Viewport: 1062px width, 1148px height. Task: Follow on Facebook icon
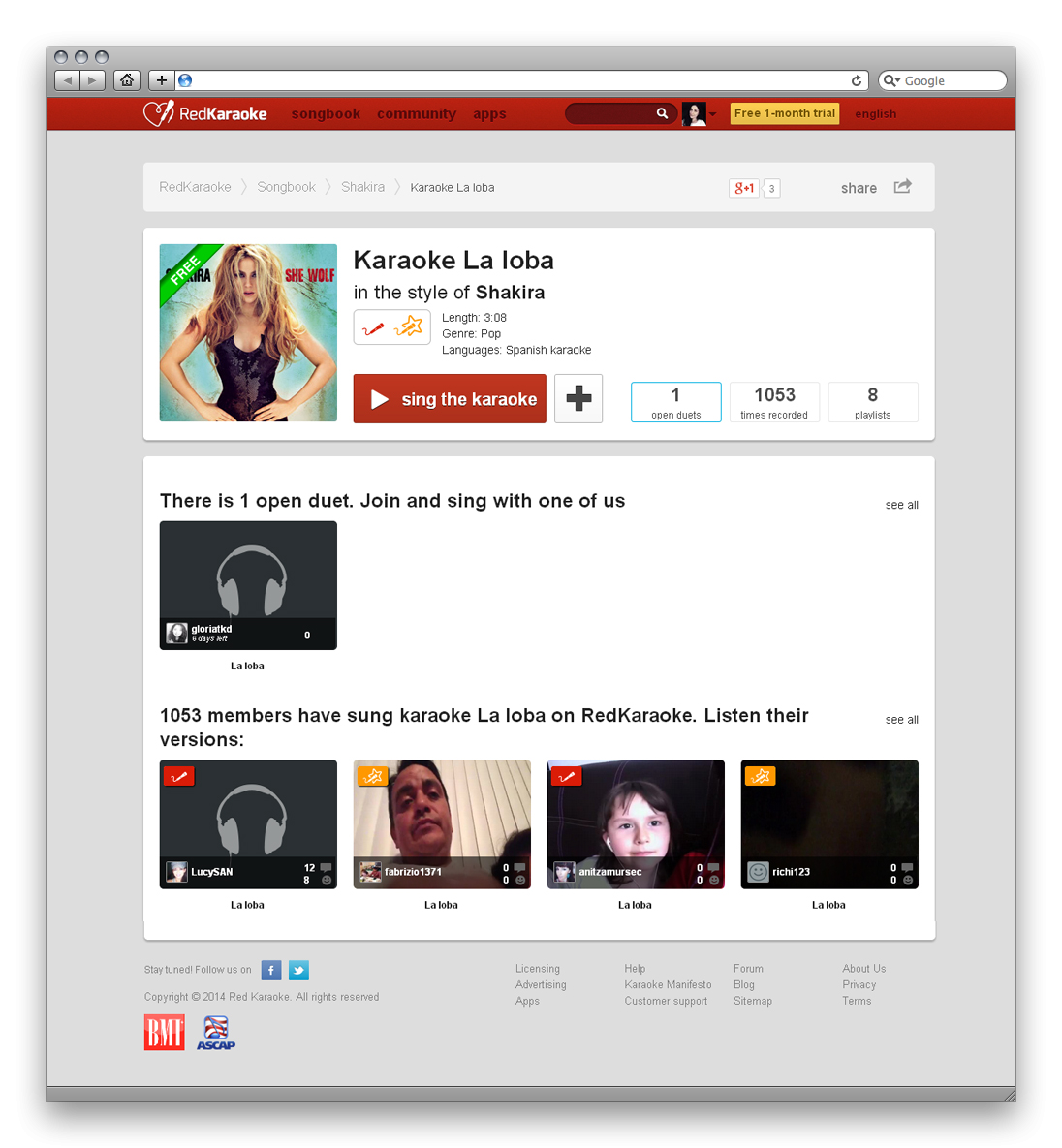[x=271, y=970]
